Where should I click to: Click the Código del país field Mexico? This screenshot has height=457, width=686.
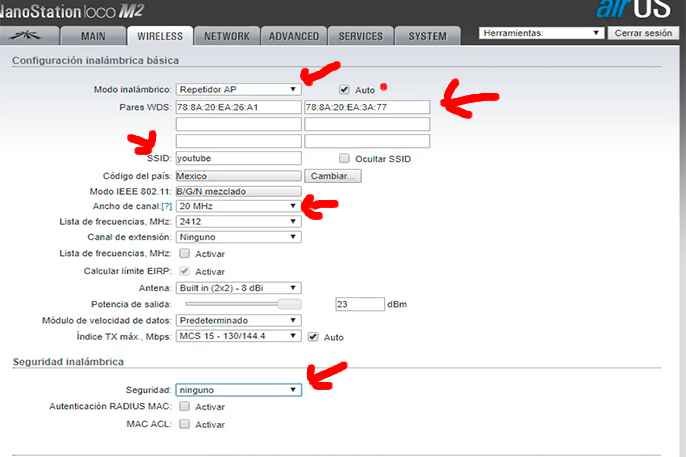tap(238, 176)
